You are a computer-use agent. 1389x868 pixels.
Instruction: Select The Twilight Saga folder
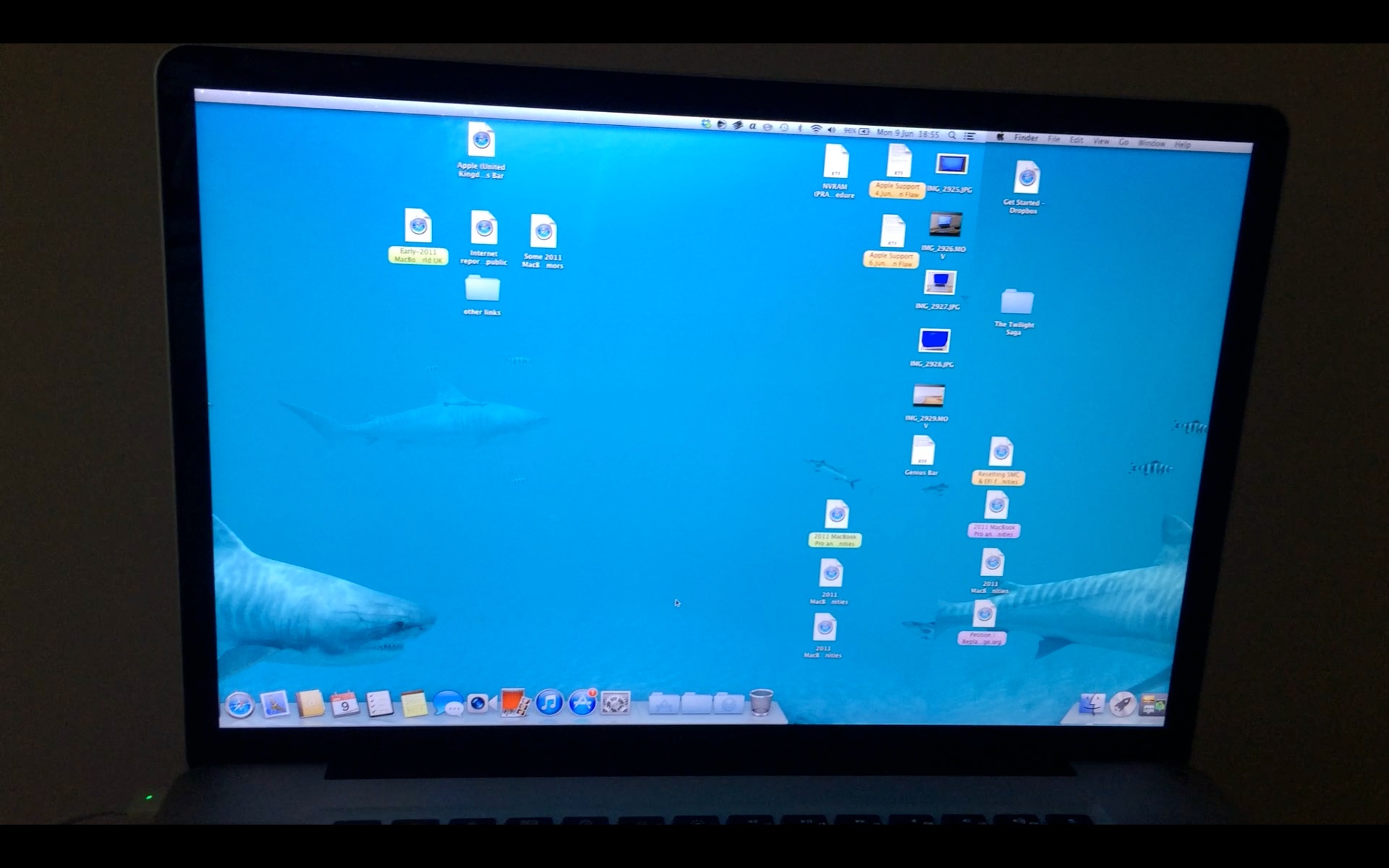click(1017, 302)
